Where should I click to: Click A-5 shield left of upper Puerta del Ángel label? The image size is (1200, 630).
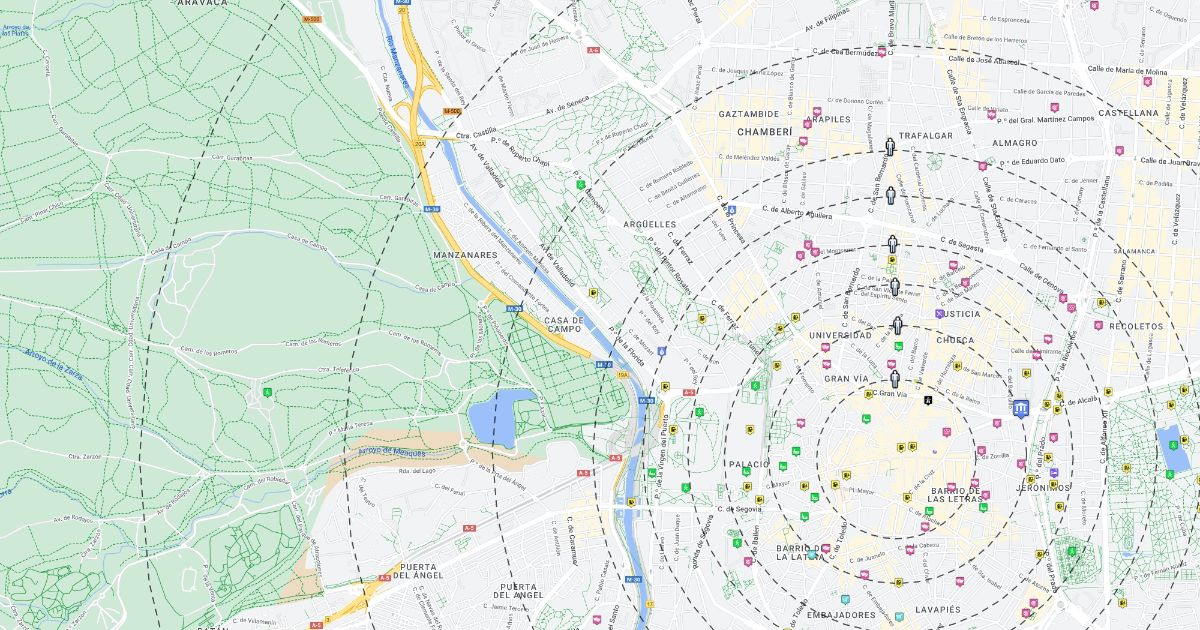(x=385, y=577)
